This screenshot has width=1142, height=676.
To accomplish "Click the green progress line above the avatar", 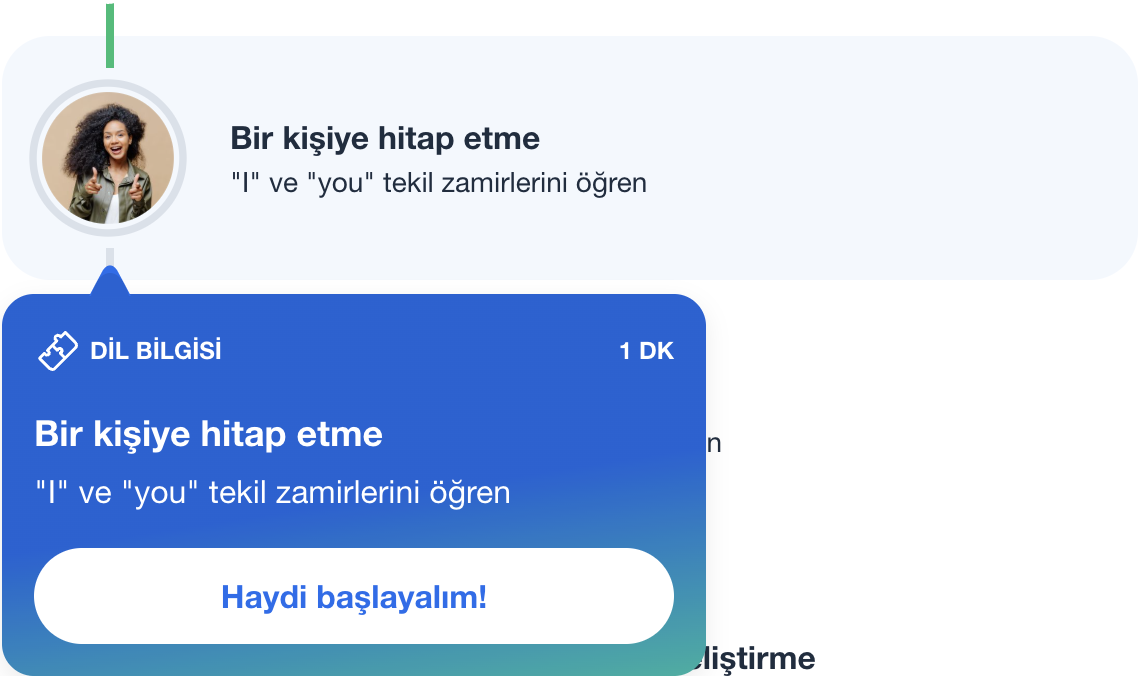I will [110, 36].
